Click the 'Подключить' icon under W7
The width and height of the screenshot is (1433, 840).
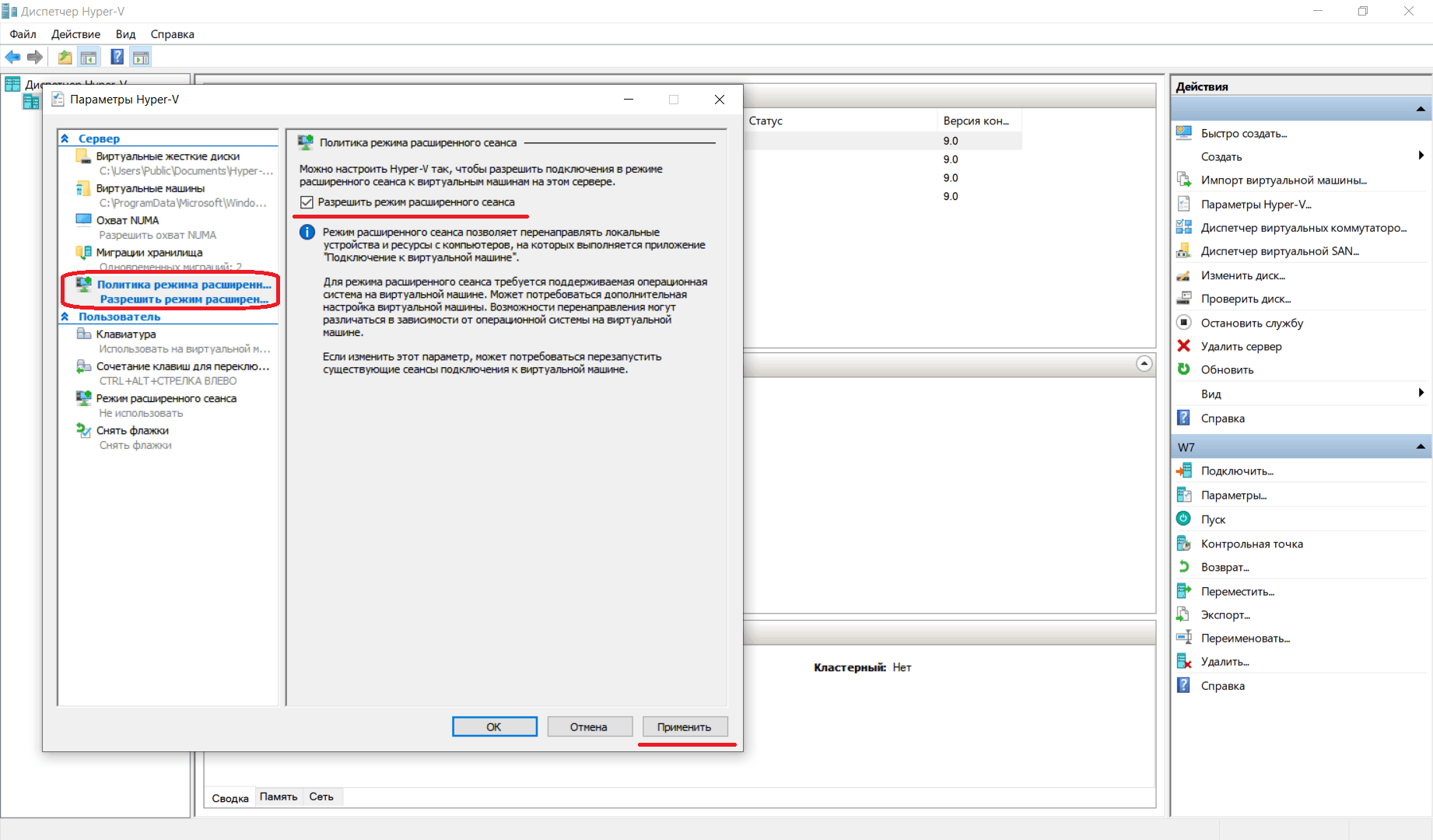click(x=1184, y=471)
